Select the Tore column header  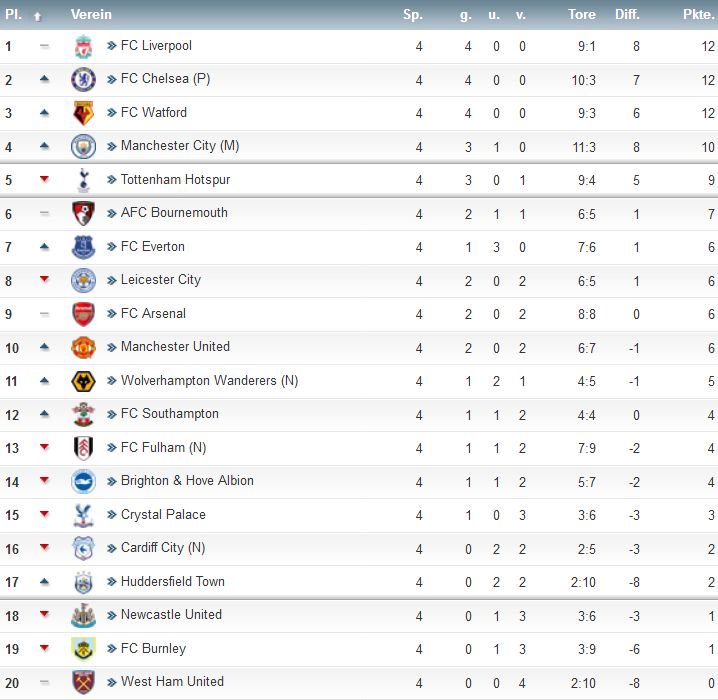point(582,14)
